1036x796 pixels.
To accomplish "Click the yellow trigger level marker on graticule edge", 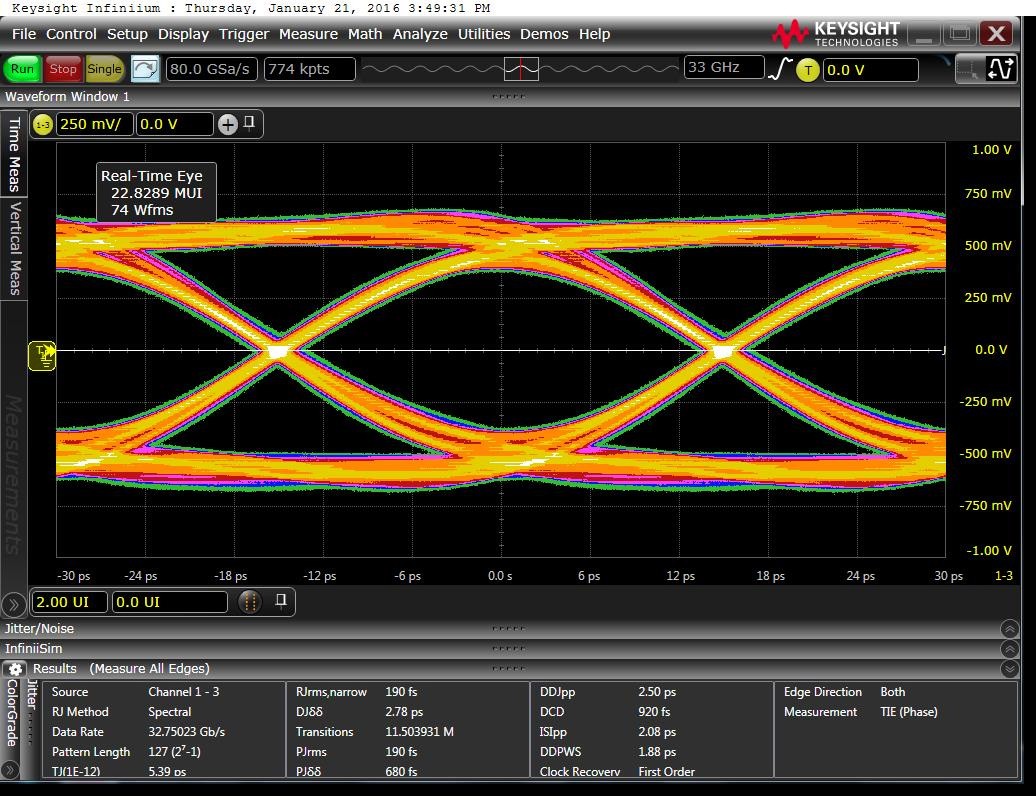I will point(42,355).
